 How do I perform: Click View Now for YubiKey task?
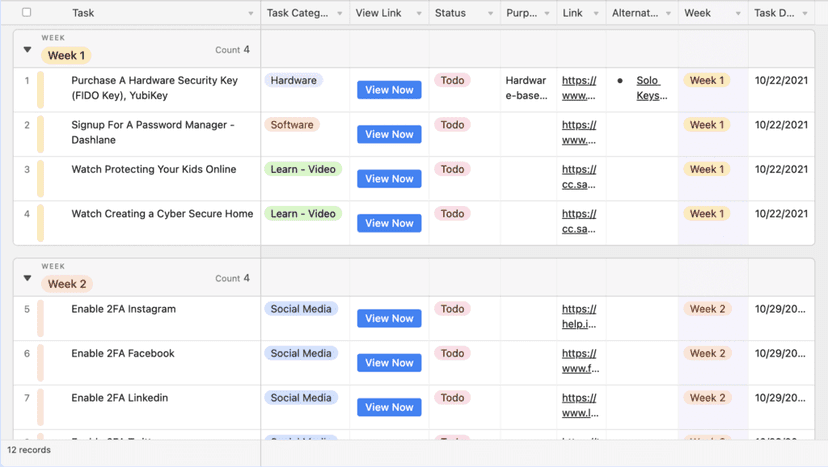389,90
